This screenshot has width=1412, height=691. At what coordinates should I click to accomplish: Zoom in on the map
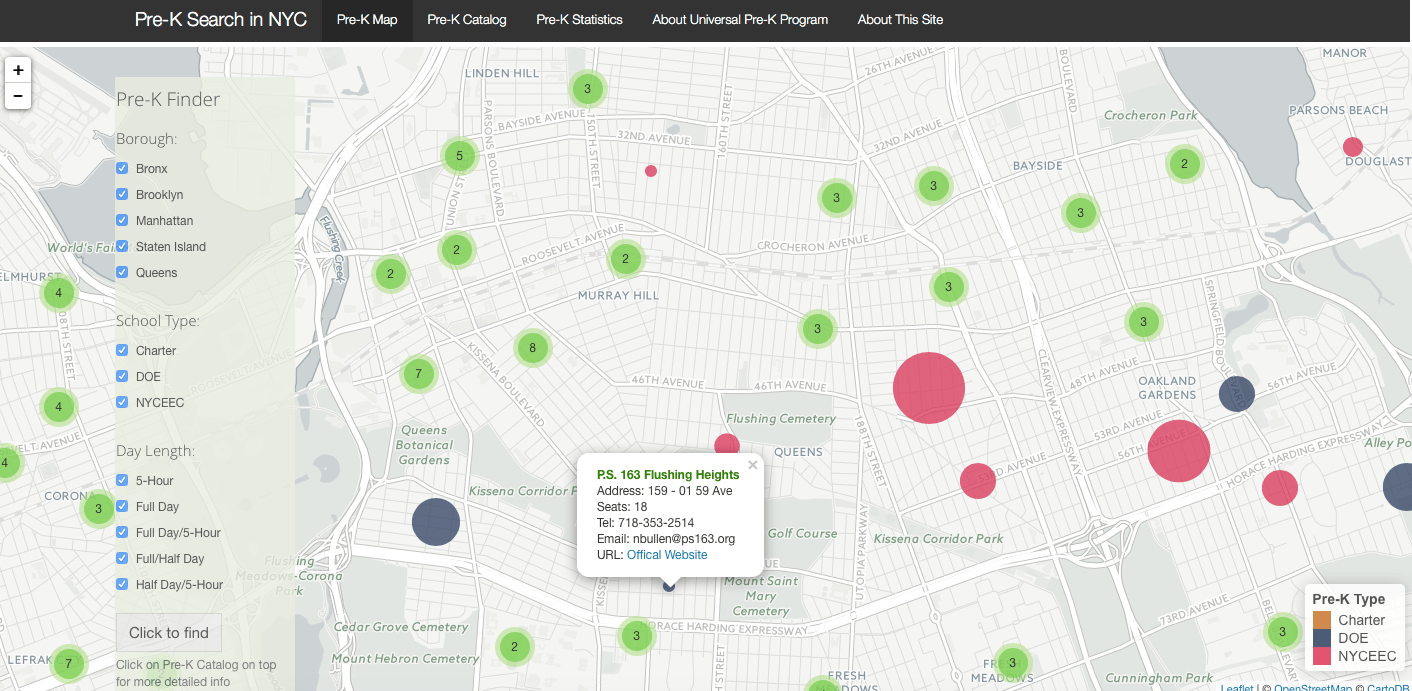click(18, 71)
